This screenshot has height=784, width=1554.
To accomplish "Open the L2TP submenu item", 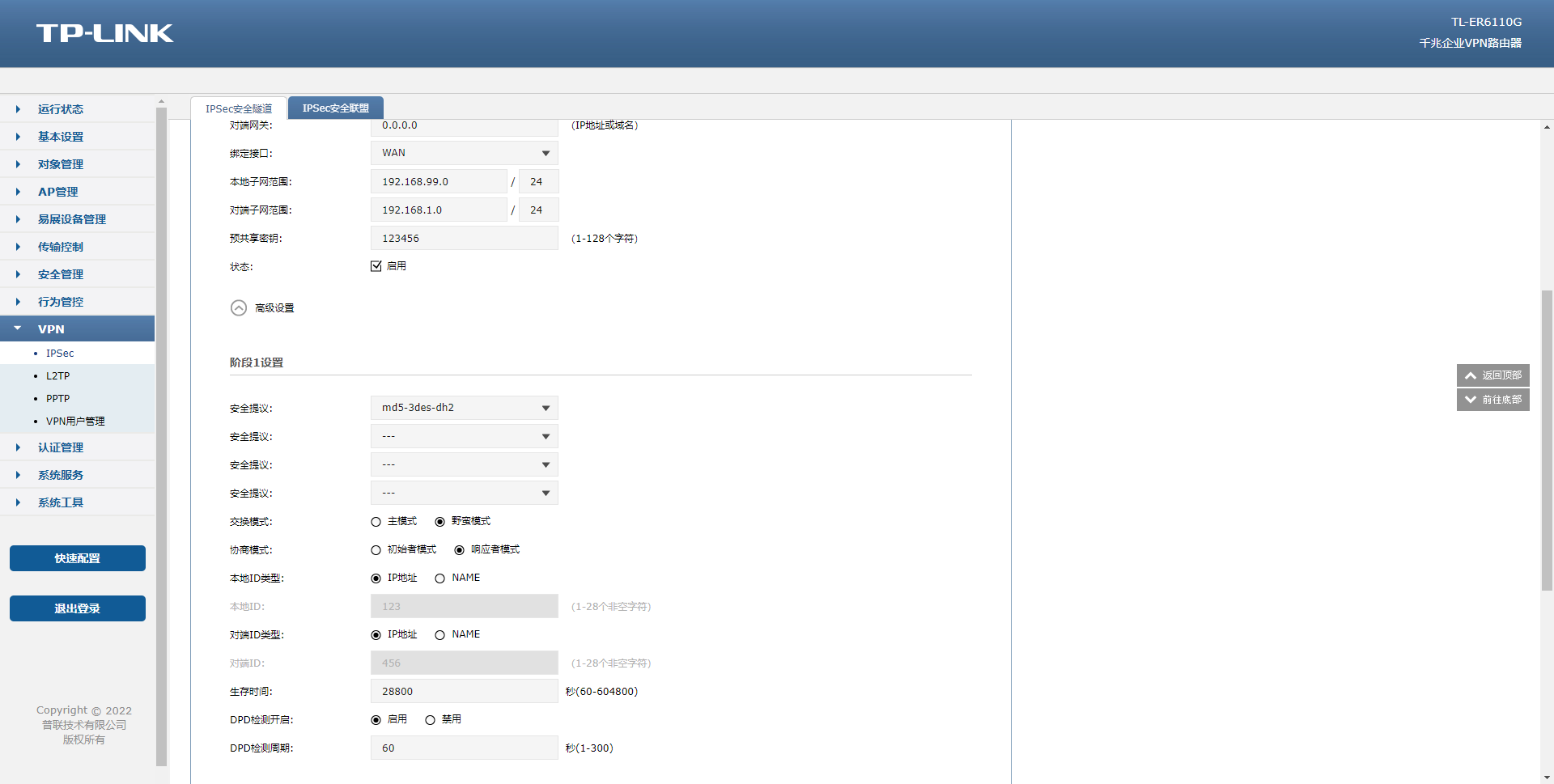I will tap(57, 376).
